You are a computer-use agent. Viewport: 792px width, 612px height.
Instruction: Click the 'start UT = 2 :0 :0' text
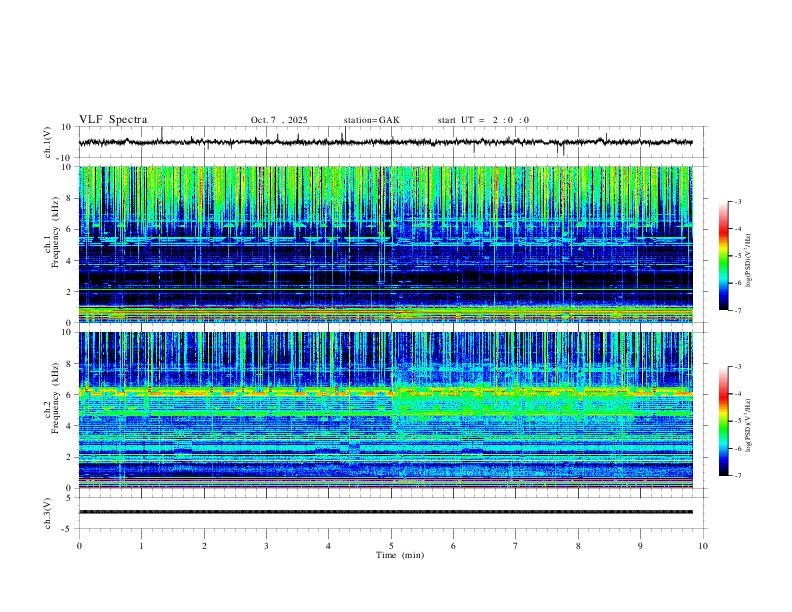483,120
